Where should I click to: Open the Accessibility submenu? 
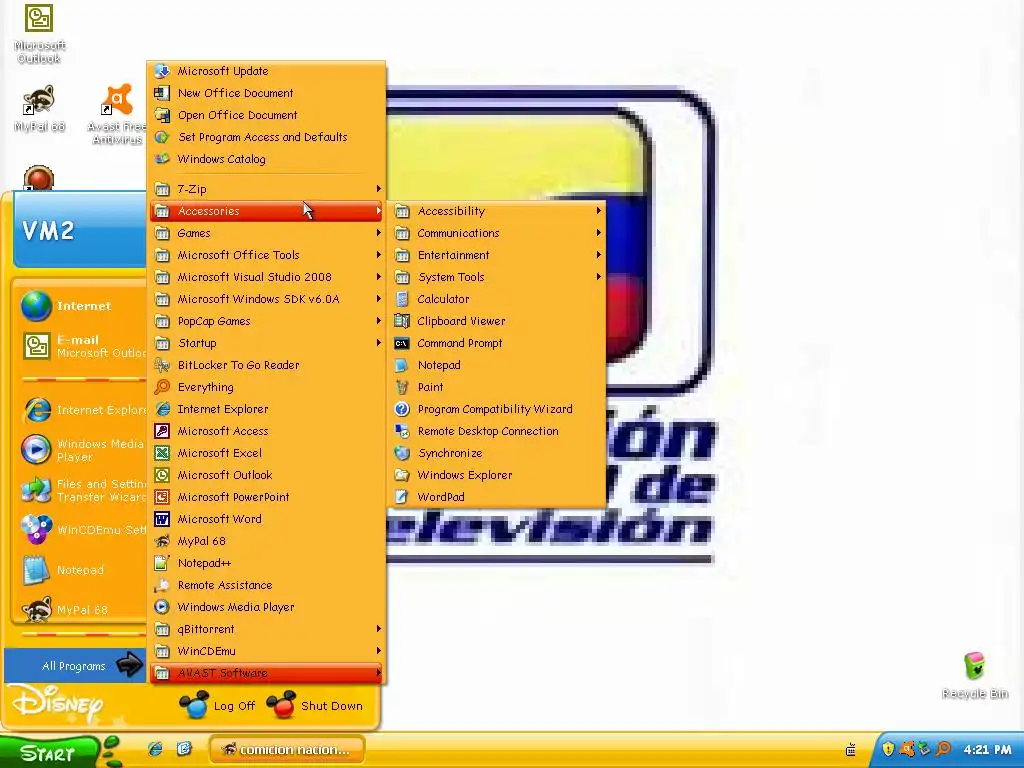(498, 212)
